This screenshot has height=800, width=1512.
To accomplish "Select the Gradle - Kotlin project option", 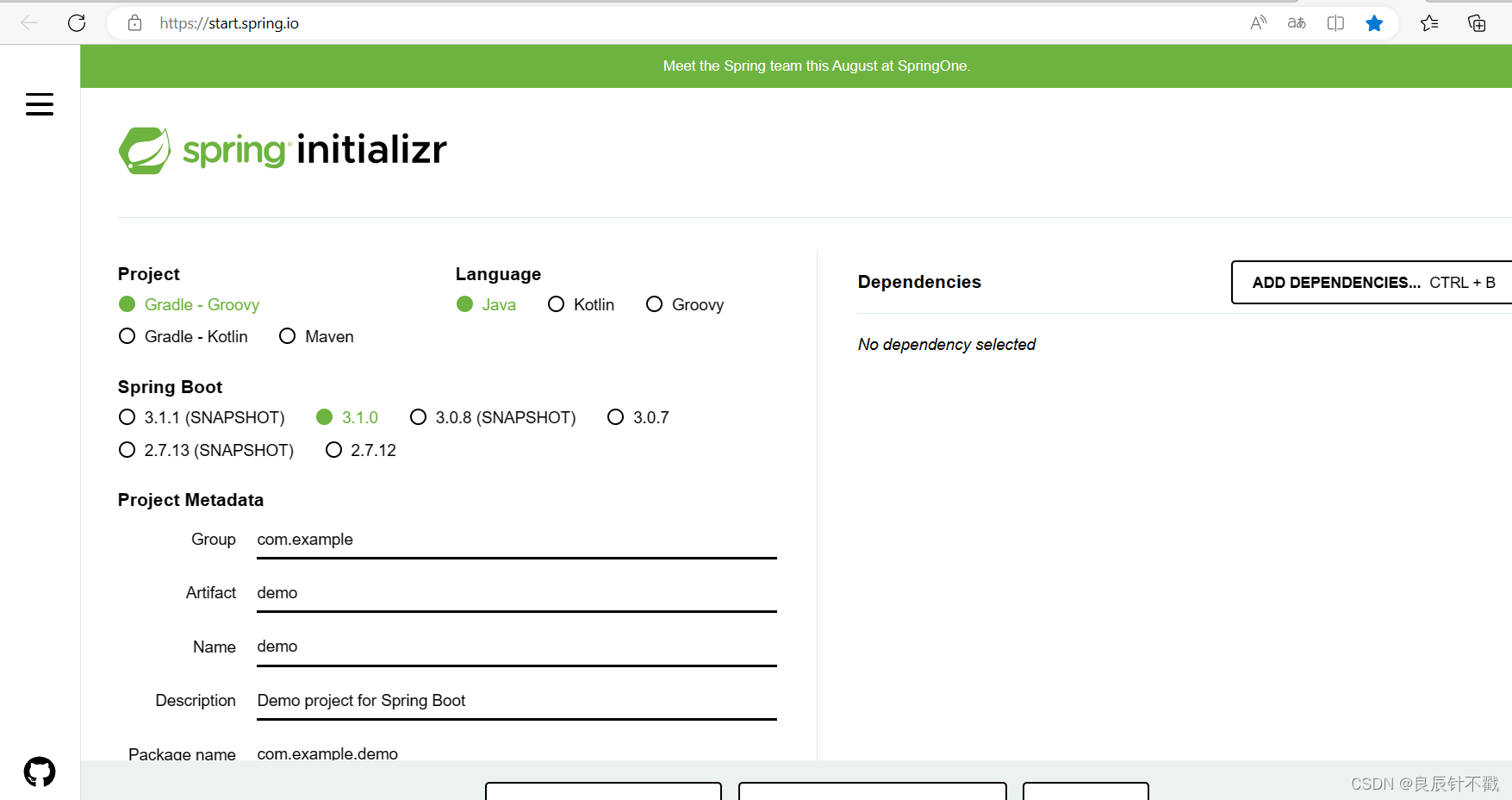I will tap(183, 336).
